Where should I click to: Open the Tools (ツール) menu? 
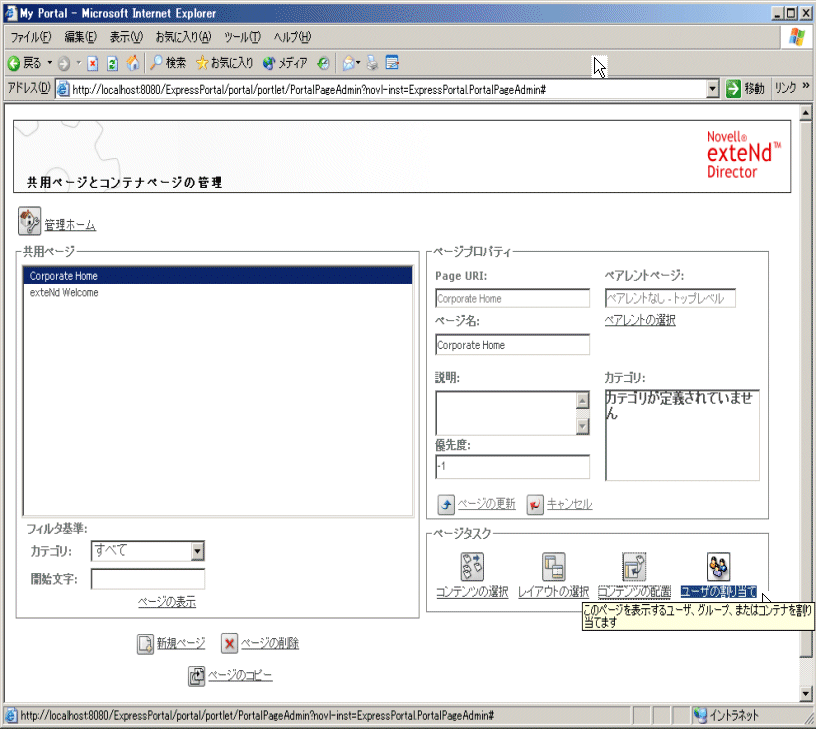(243, 37)
